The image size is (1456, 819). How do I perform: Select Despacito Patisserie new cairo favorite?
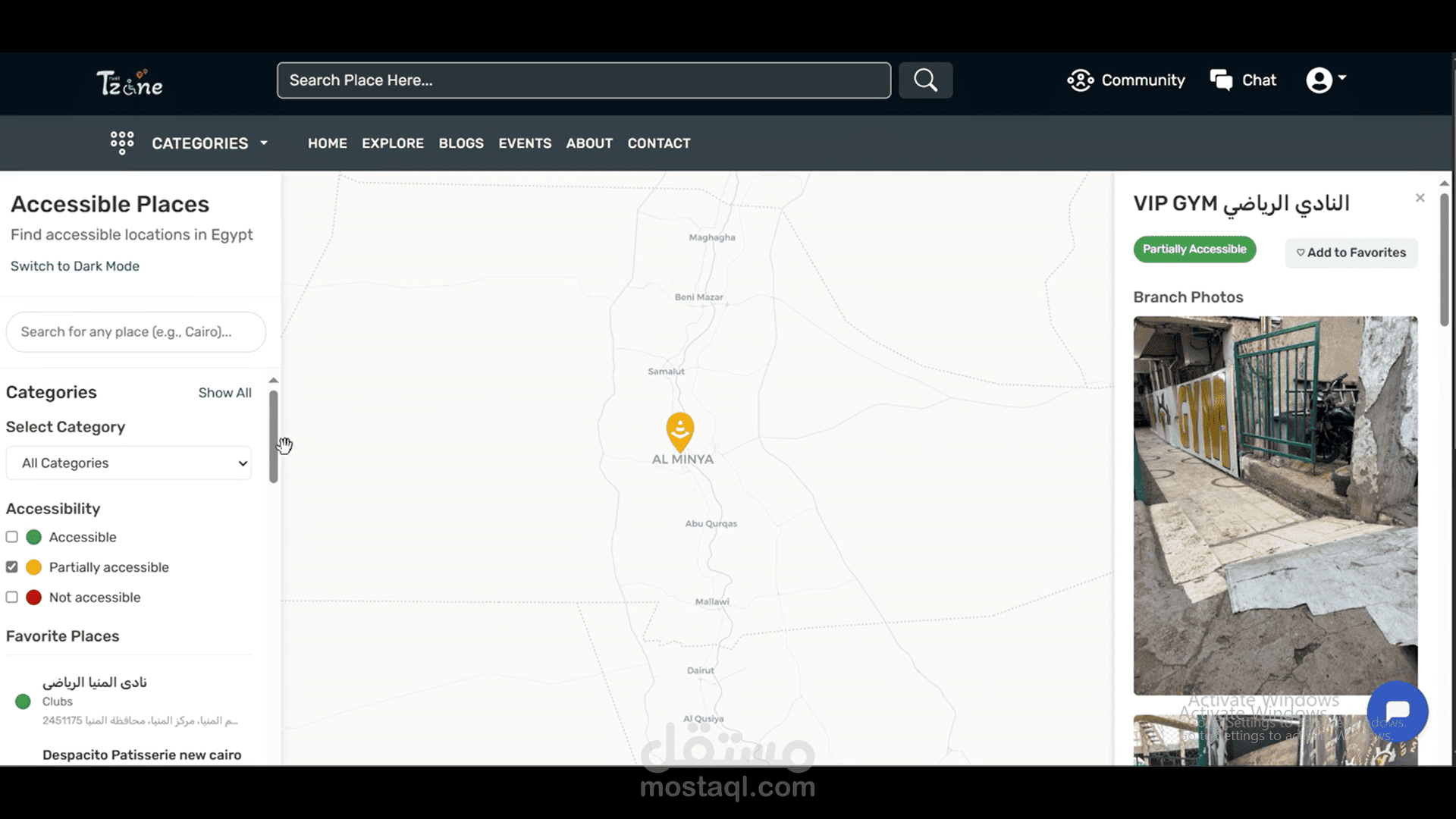[142, 755]
